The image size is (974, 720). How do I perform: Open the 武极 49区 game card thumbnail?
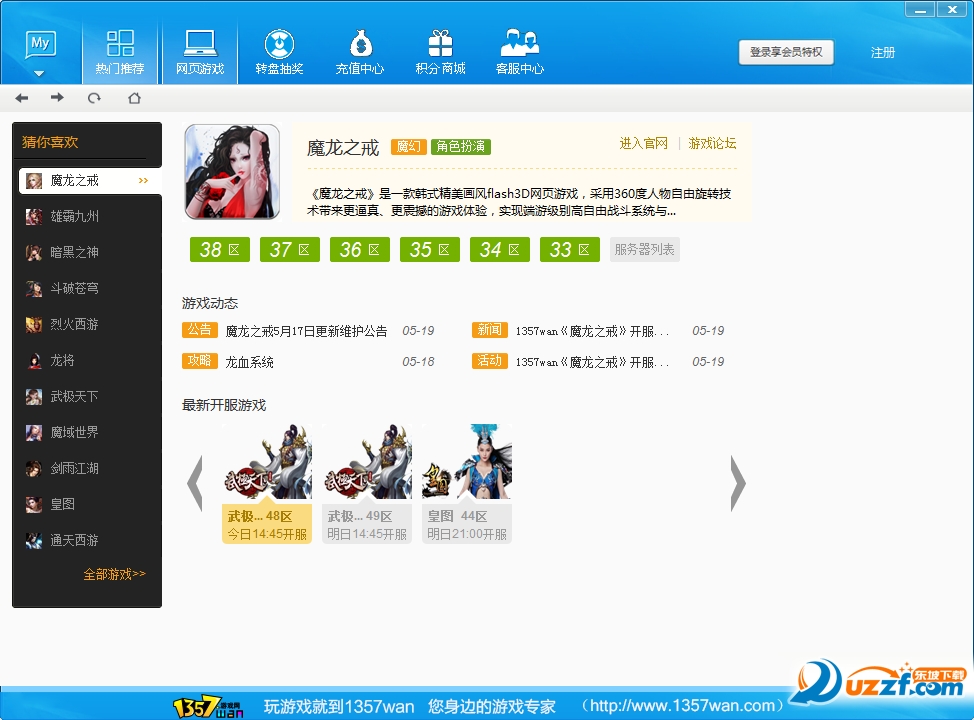367,462
